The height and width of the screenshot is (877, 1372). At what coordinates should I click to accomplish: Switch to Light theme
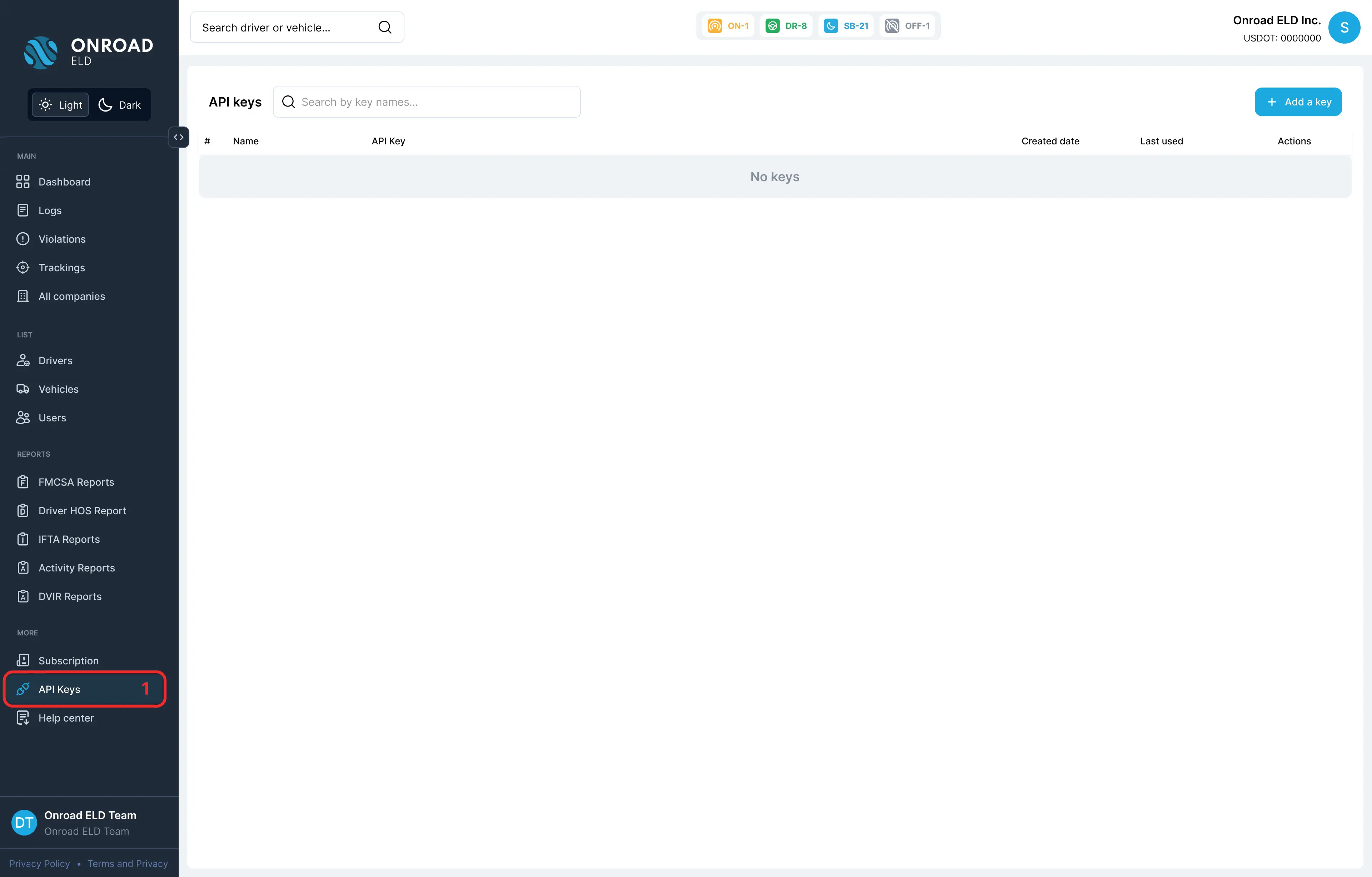(x=60, y=105)
